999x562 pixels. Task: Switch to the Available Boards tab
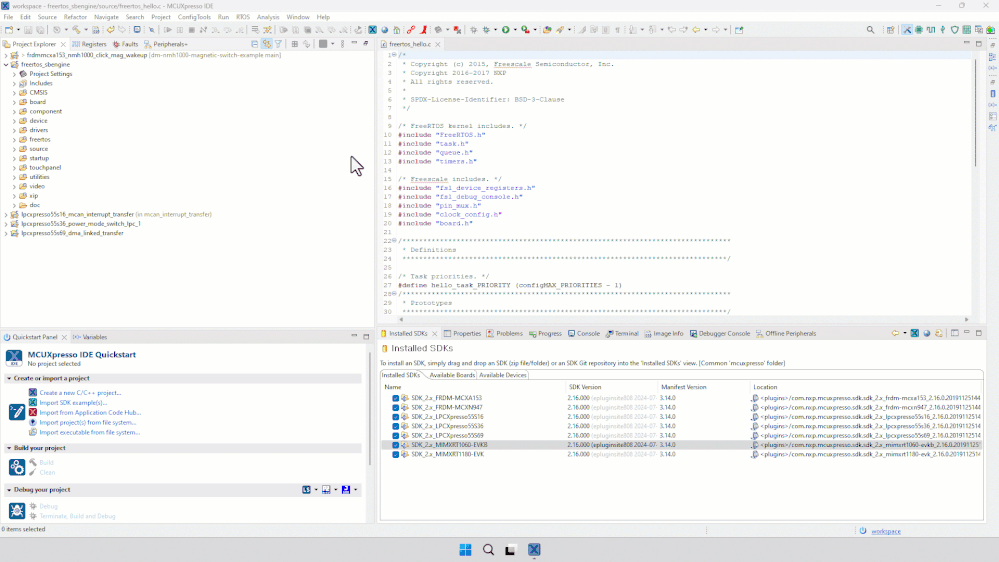[x=451, y=375]
